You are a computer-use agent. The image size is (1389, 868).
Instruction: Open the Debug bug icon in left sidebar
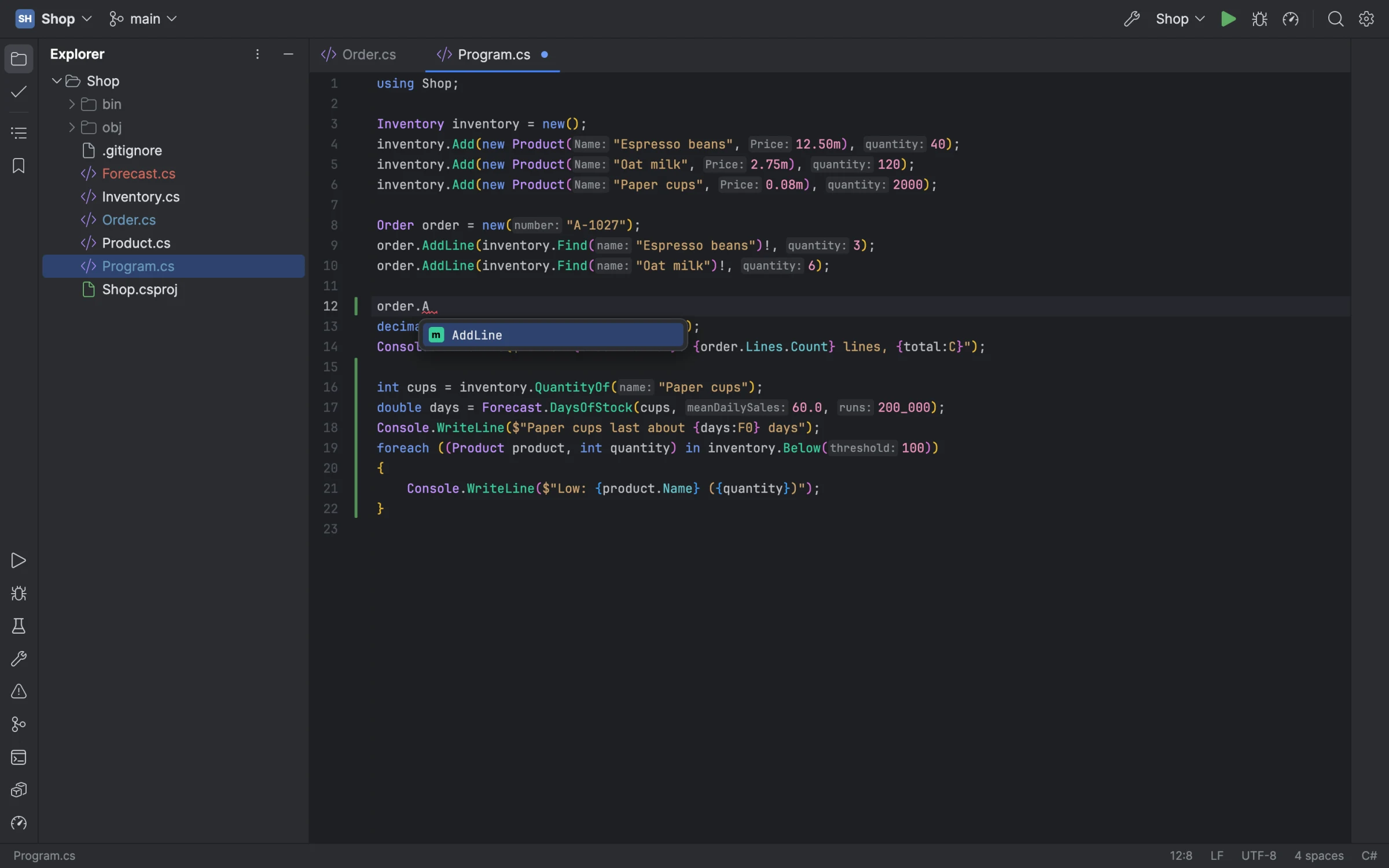click(19, 593)
